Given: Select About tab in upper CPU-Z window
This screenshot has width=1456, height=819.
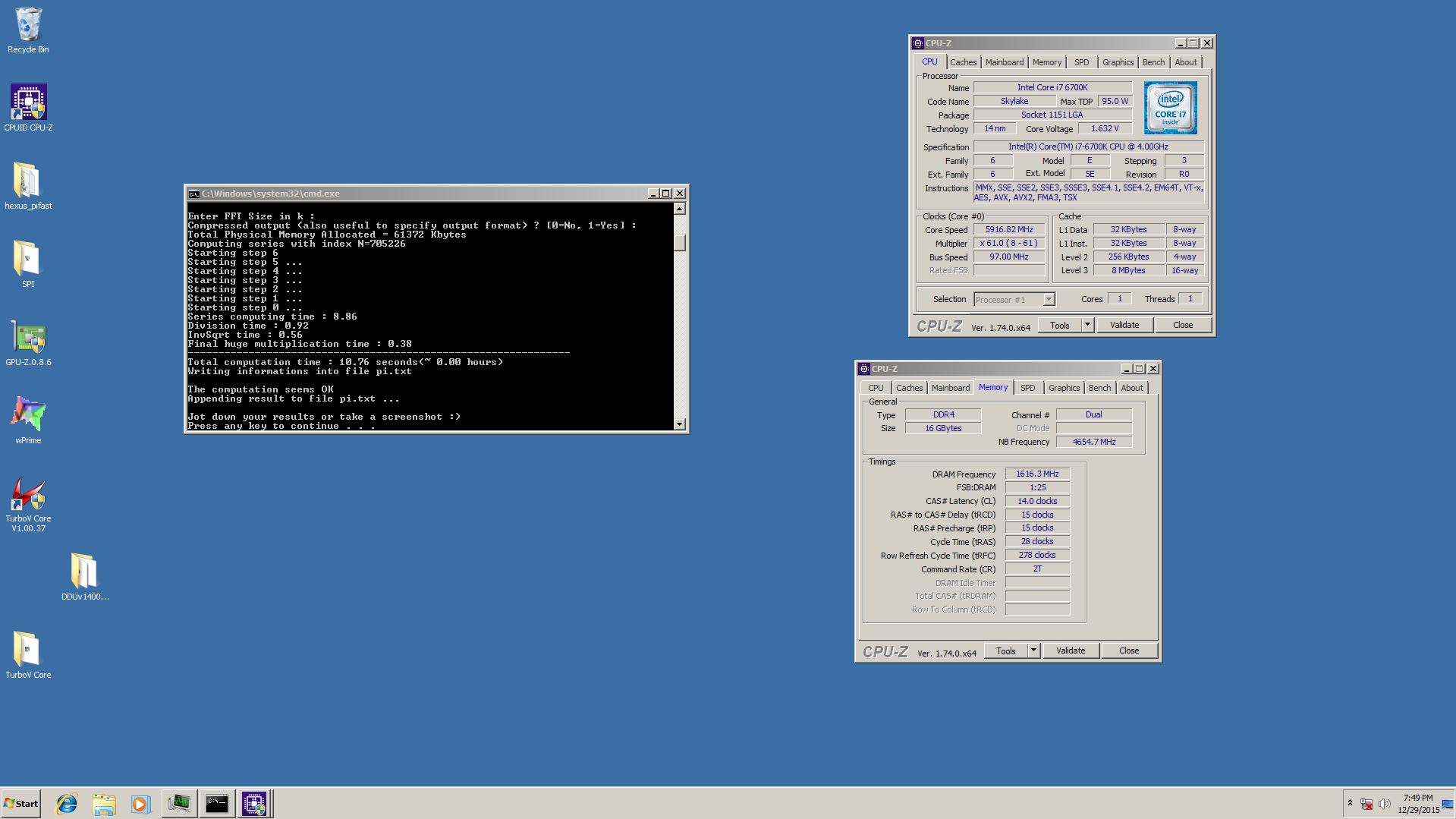Looking at the screenshot, I should coord(1186,62).
